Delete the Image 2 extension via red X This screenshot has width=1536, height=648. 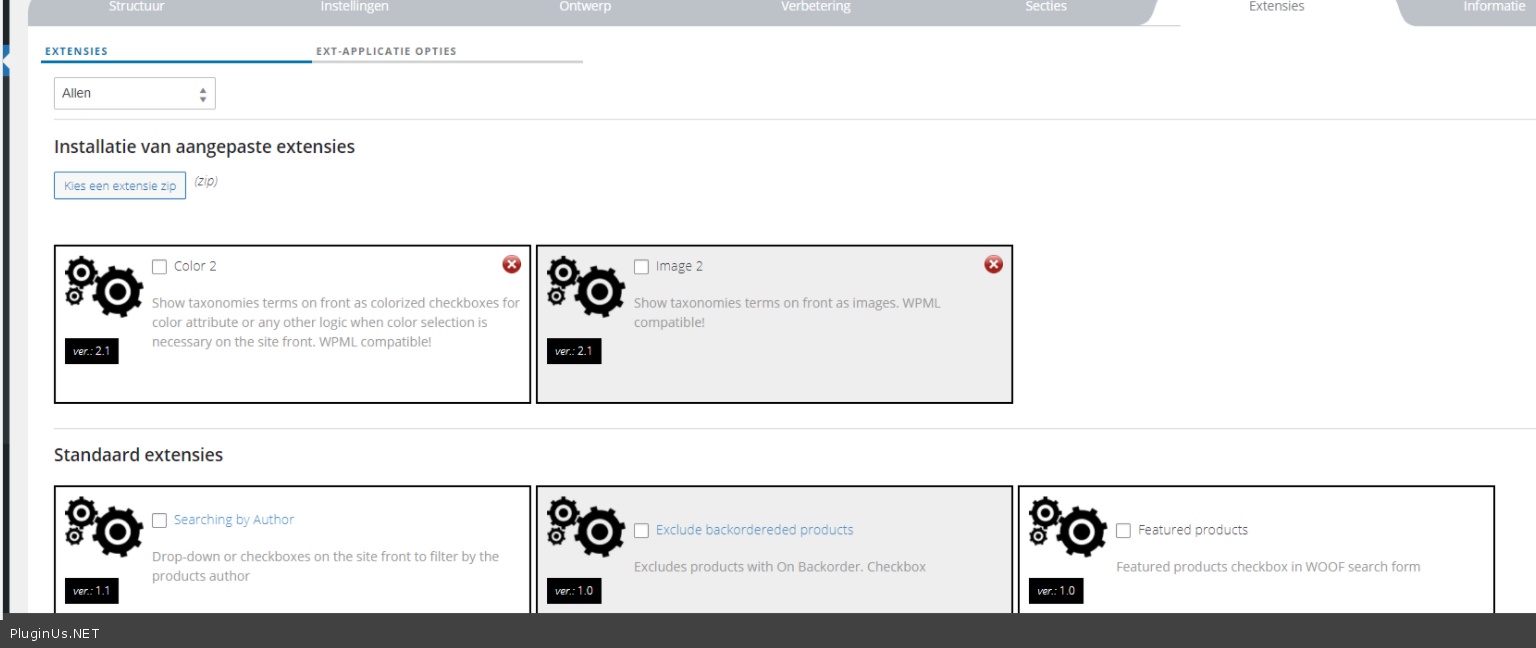point(993,264)
